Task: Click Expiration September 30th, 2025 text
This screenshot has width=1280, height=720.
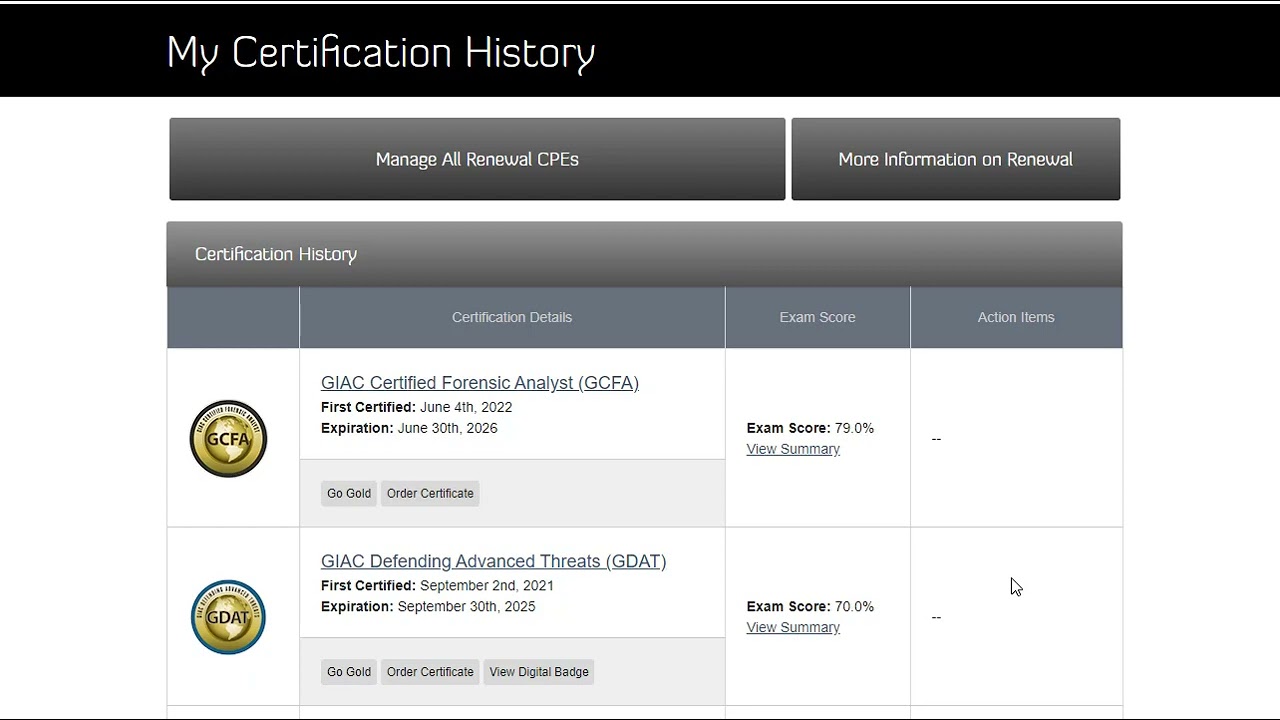Action: coord(428,607)
